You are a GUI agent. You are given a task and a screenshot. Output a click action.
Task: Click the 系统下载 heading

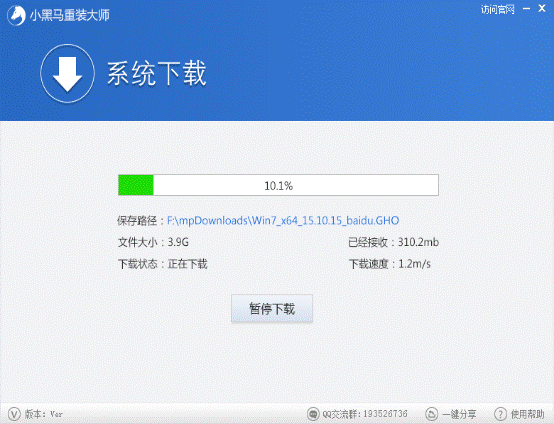point(157,73)
